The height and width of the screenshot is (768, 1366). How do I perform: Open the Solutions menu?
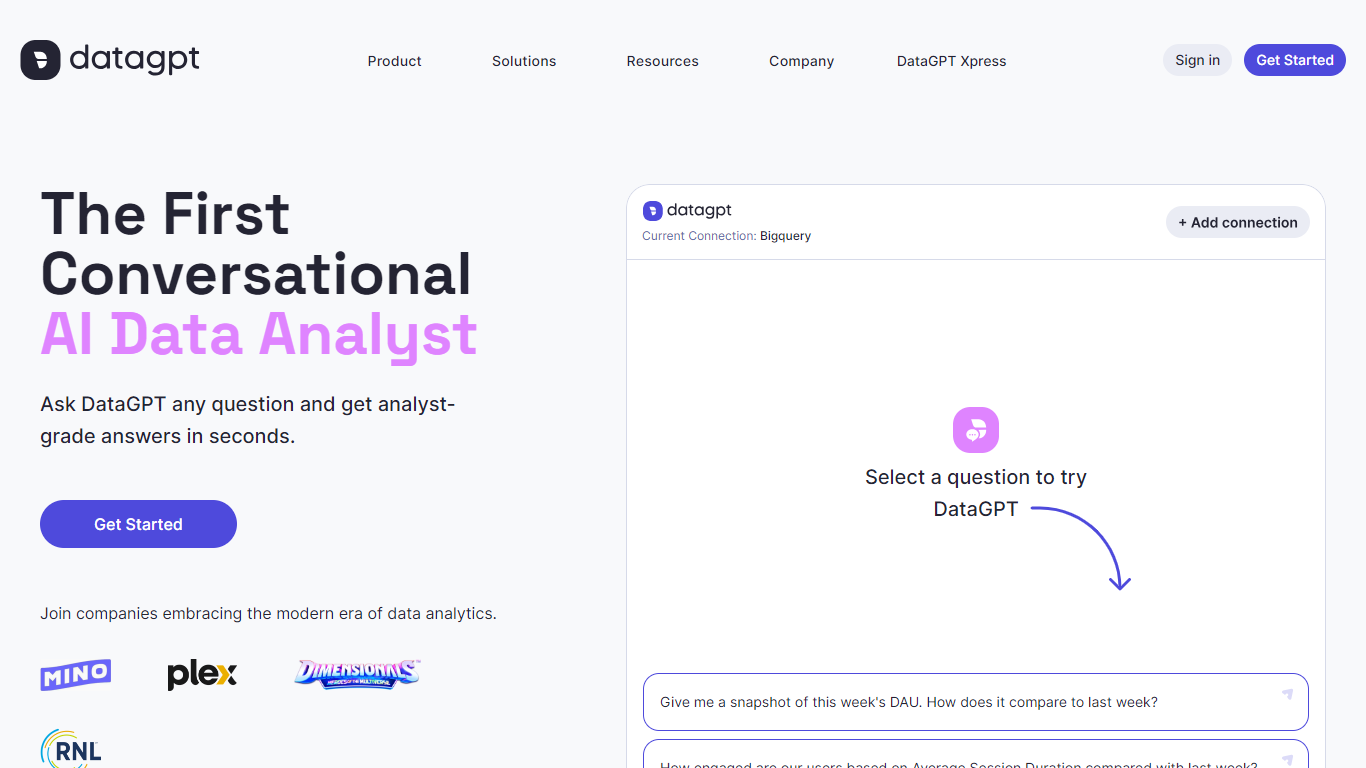tap(524, 61)
